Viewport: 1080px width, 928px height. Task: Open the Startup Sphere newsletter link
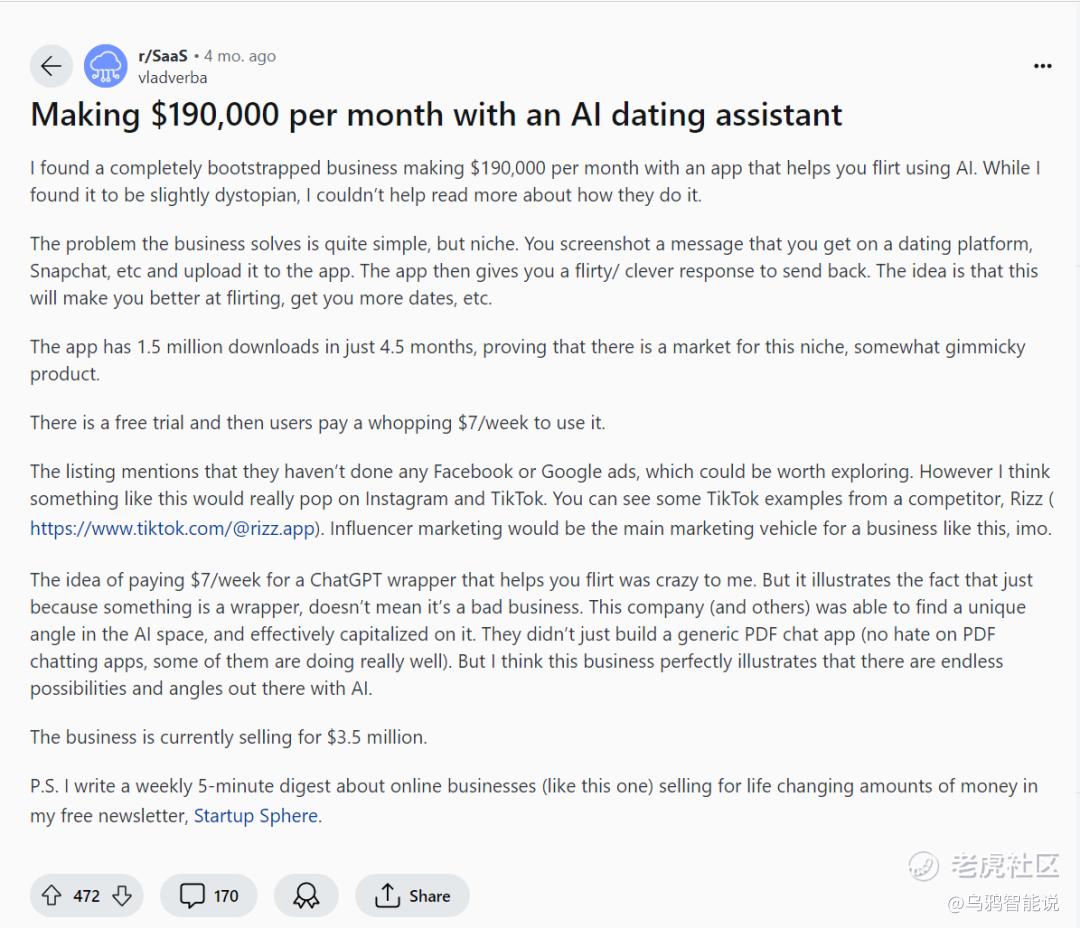(256, 816)
